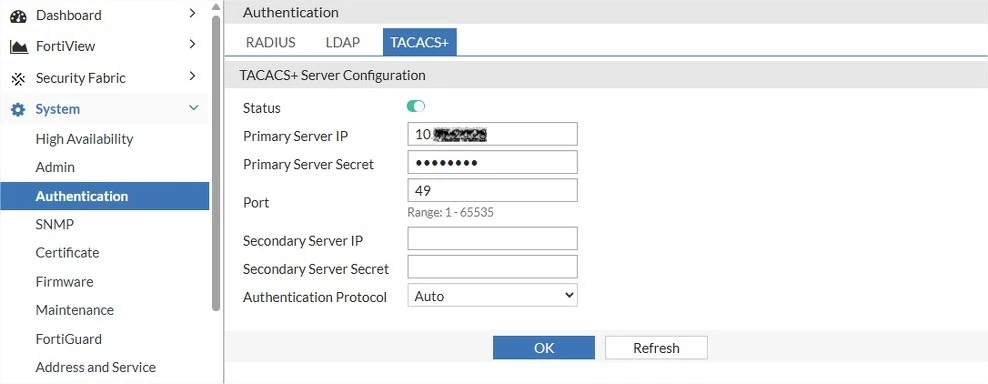Open the Admin menu item
This screenshot has width=988, height=384.
point(55,167)
